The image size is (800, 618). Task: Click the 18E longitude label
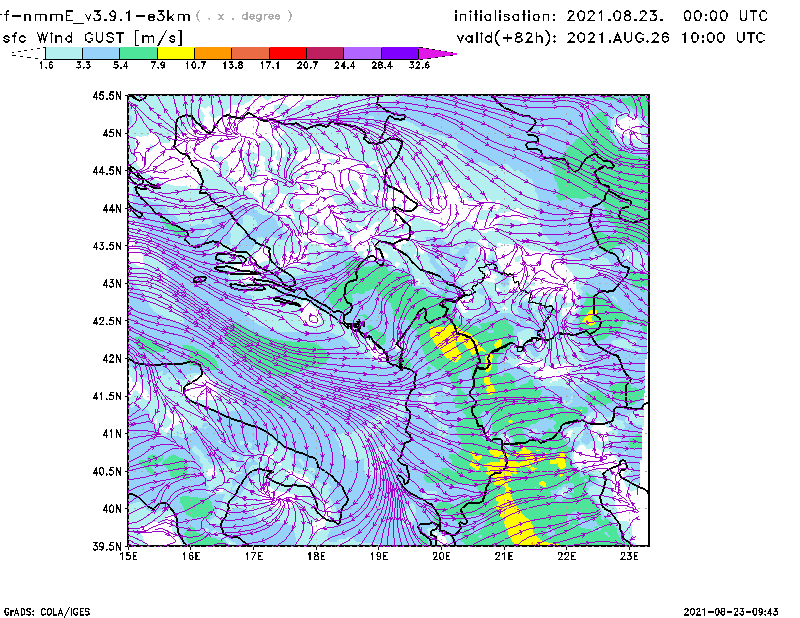click(316, 556)
